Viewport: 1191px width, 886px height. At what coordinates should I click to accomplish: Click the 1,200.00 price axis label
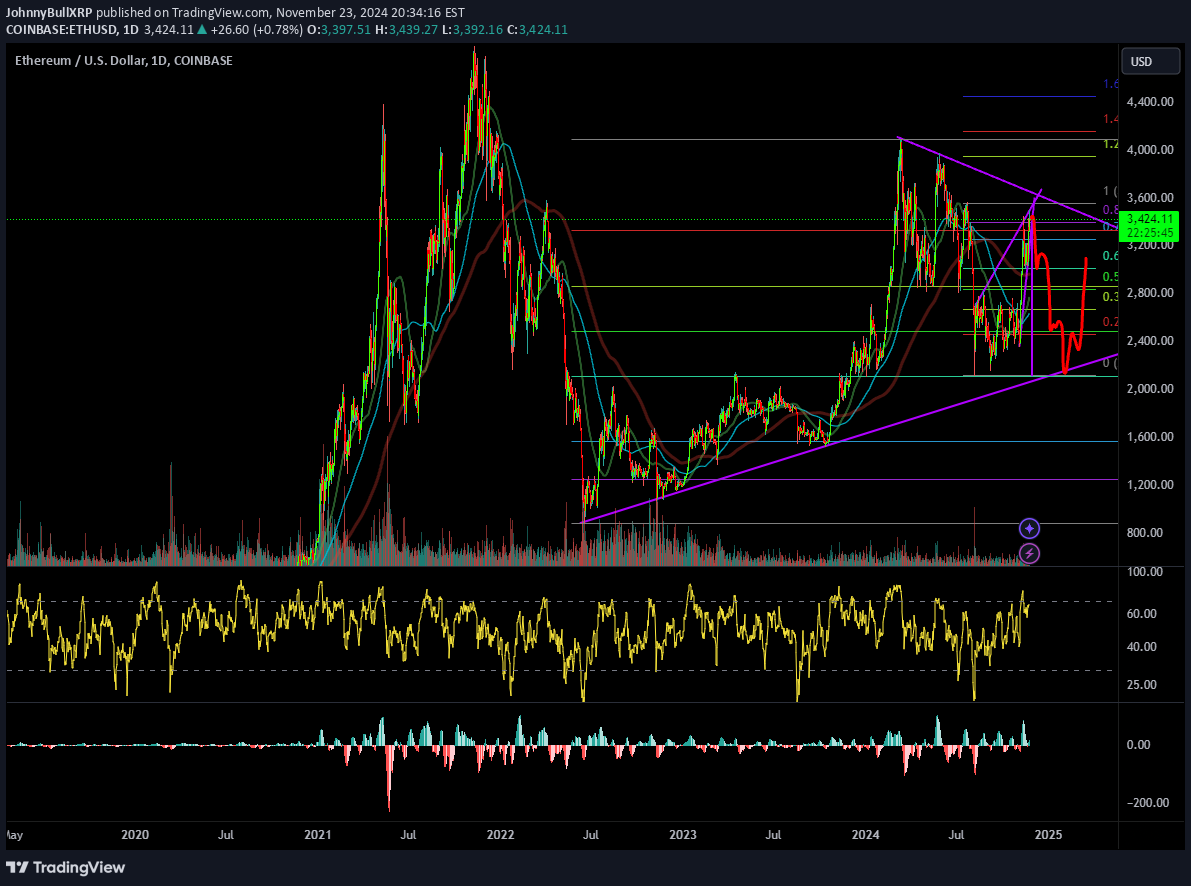(1150, 485)
